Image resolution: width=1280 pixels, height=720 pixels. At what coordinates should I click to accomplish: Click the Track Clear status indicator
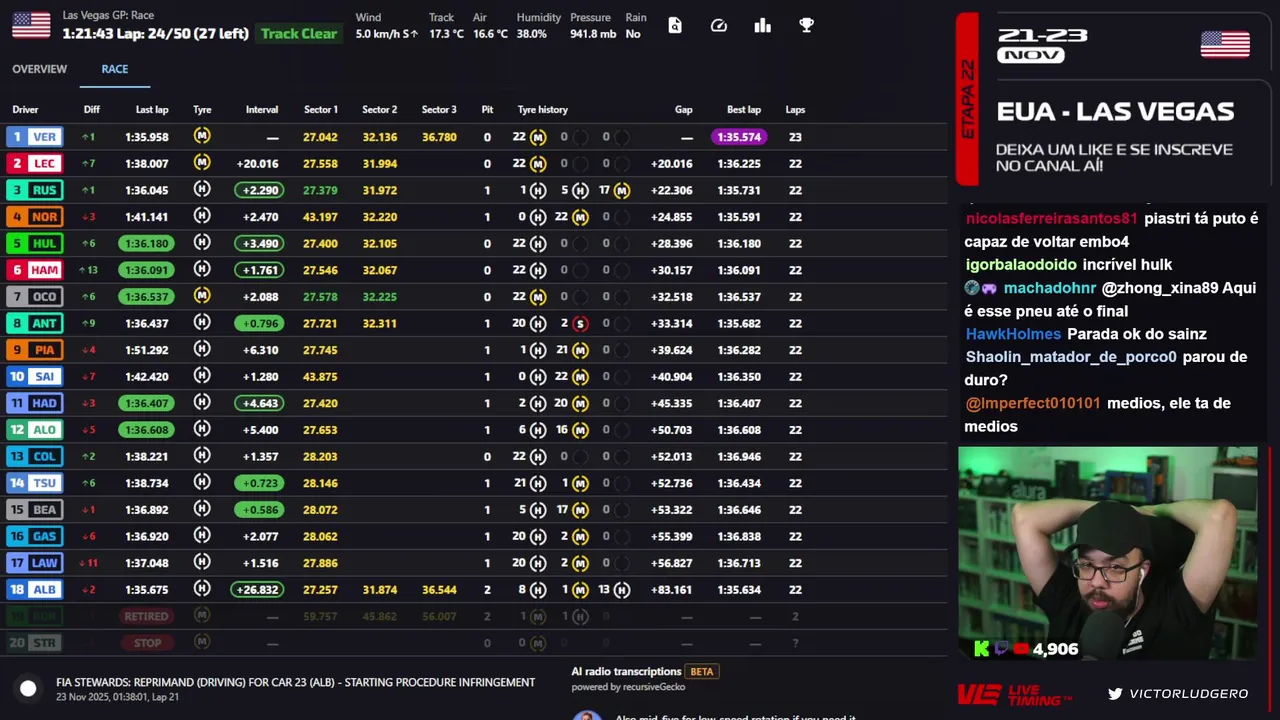coord(299,33)
